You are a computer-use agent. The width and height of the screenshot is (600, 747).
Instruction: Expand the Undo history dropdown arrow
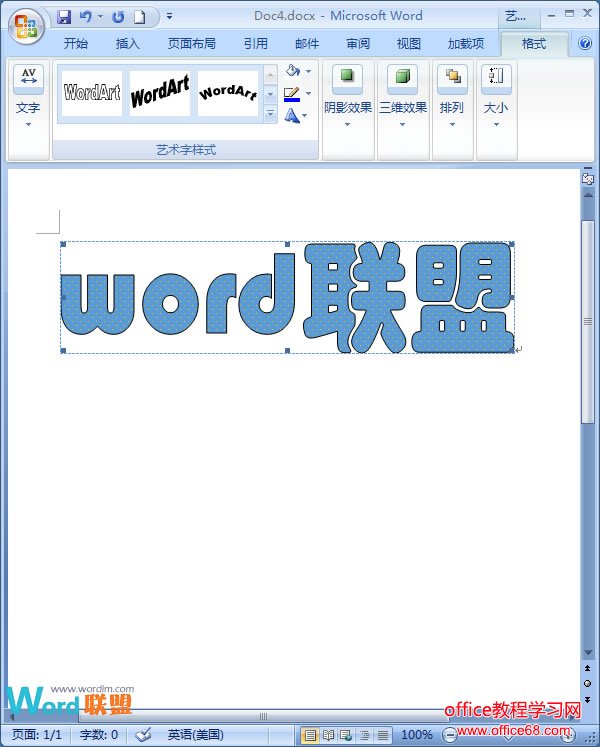101,17
